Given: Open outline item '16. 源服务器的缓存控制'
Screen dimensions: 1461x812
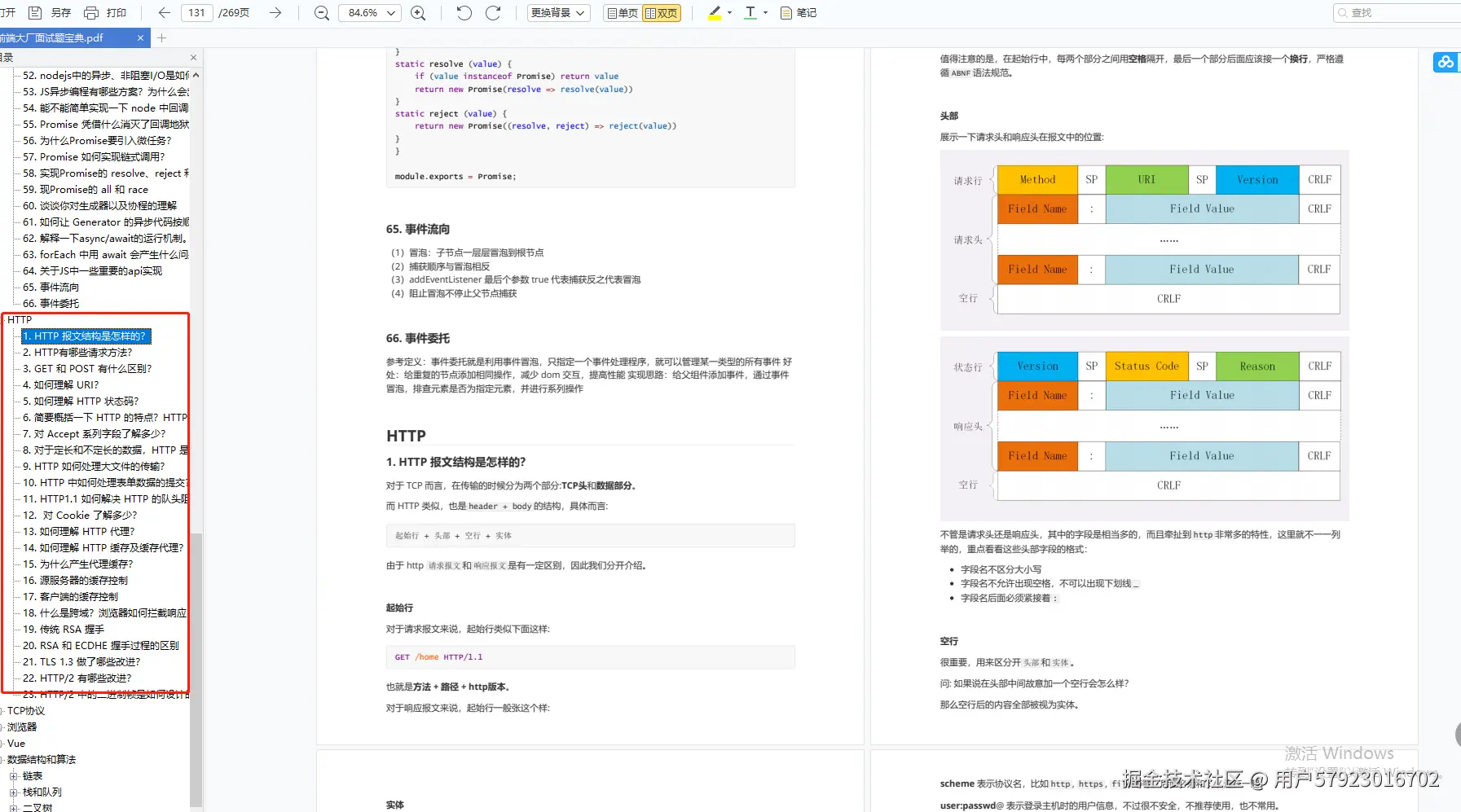Looking at the screenshot, I should [75, 581].
